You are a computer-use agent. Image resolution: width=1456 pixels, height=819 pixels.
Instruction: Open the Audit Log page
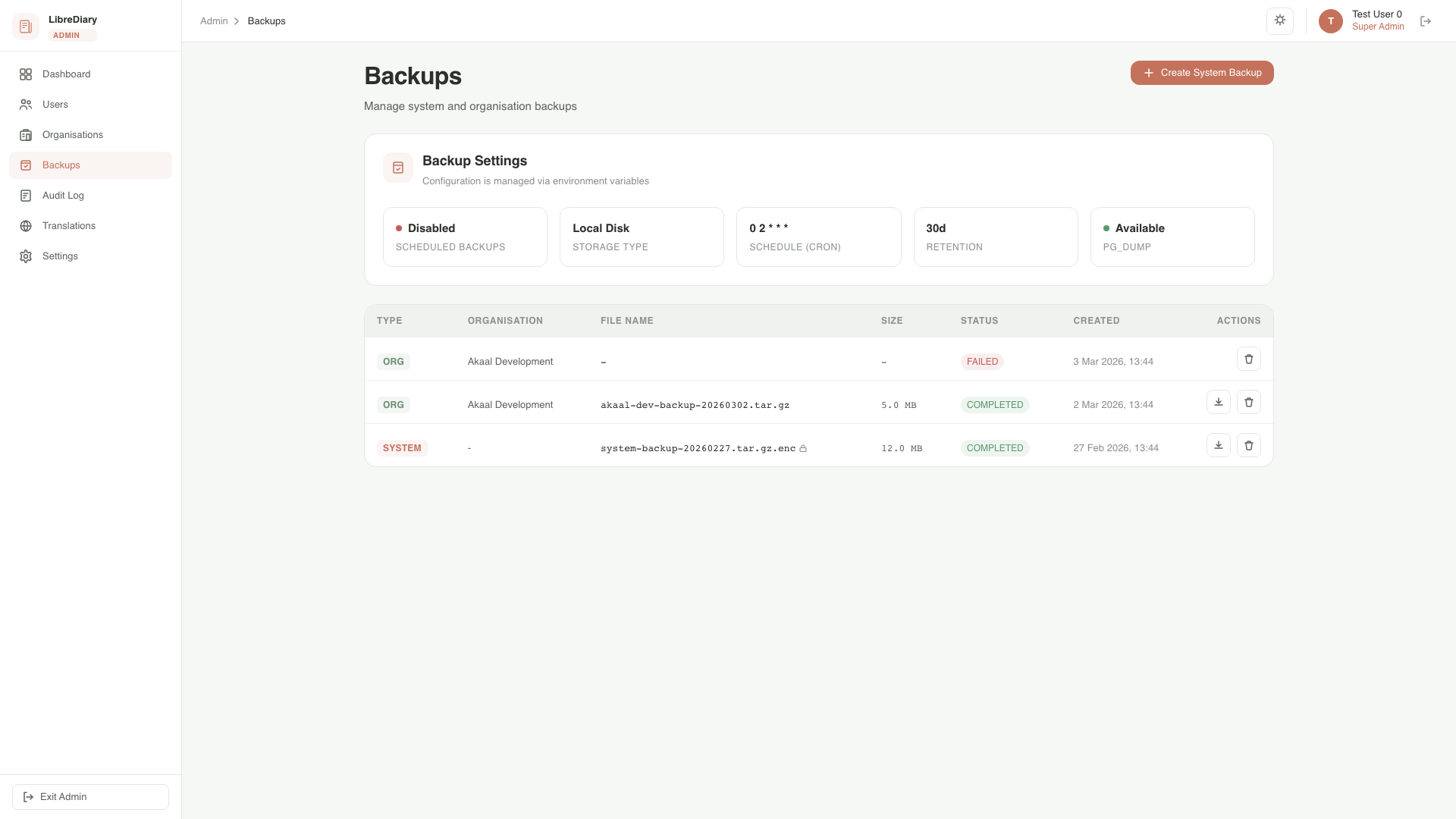click(x=62, y=195)
